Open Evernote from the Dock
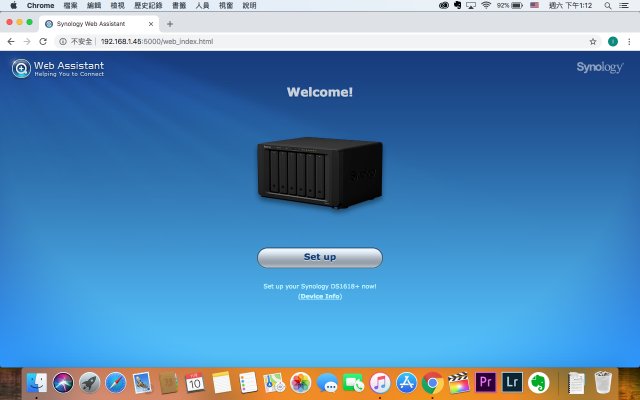Screen dimensions: 640x400 (538, 382)
